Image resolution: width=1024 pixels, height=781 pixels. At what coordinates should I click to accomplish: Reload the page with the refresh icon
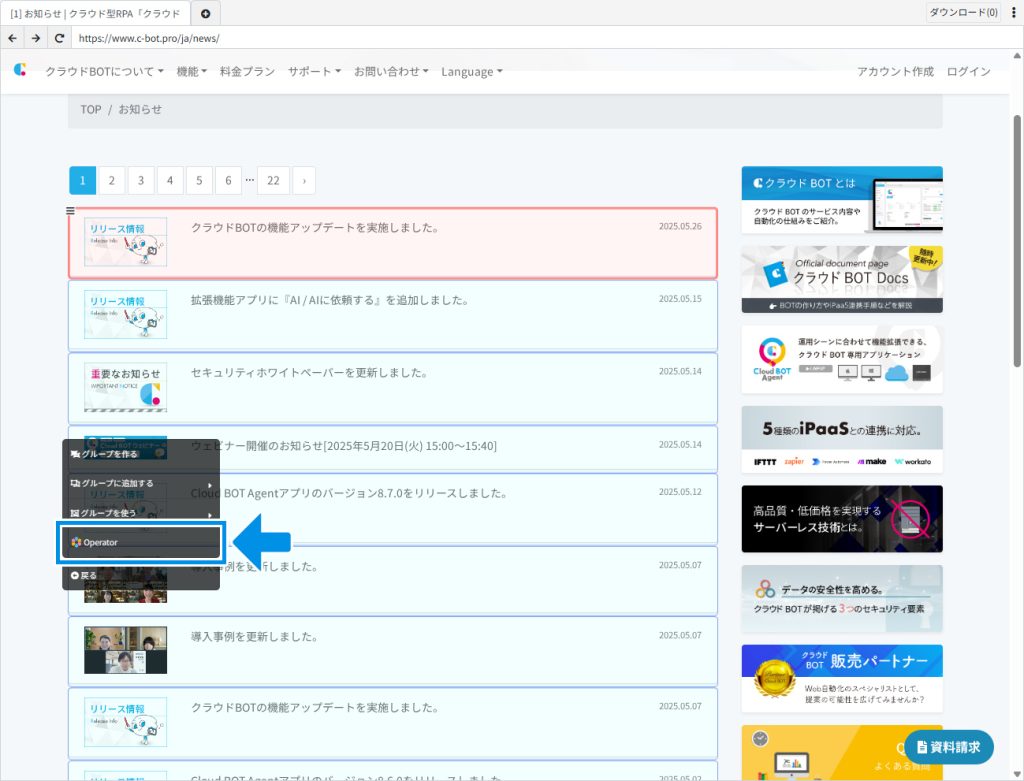pyautogui.click(x=59, y=38)
